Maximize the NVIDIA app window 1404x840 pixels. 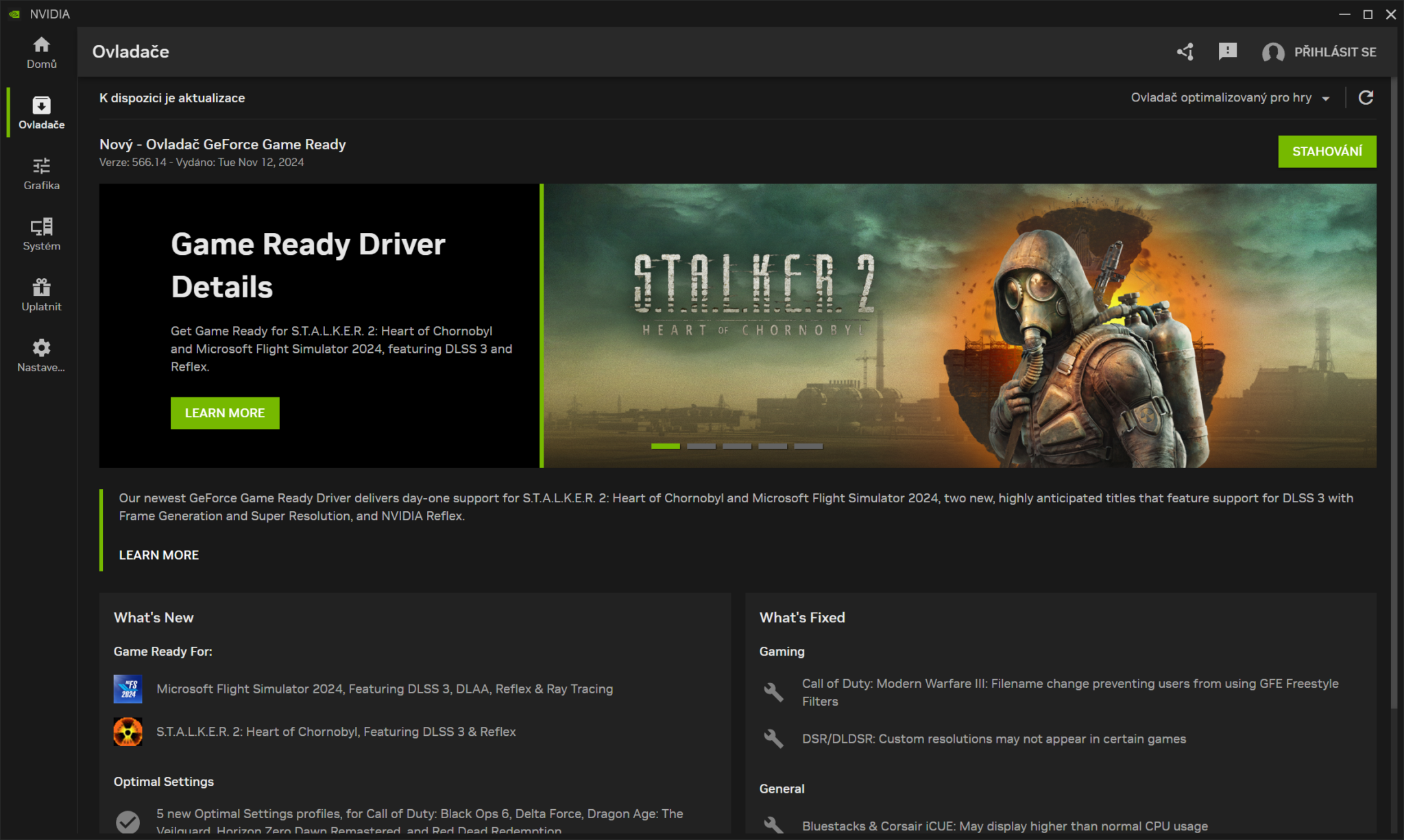coord(1368,14)
